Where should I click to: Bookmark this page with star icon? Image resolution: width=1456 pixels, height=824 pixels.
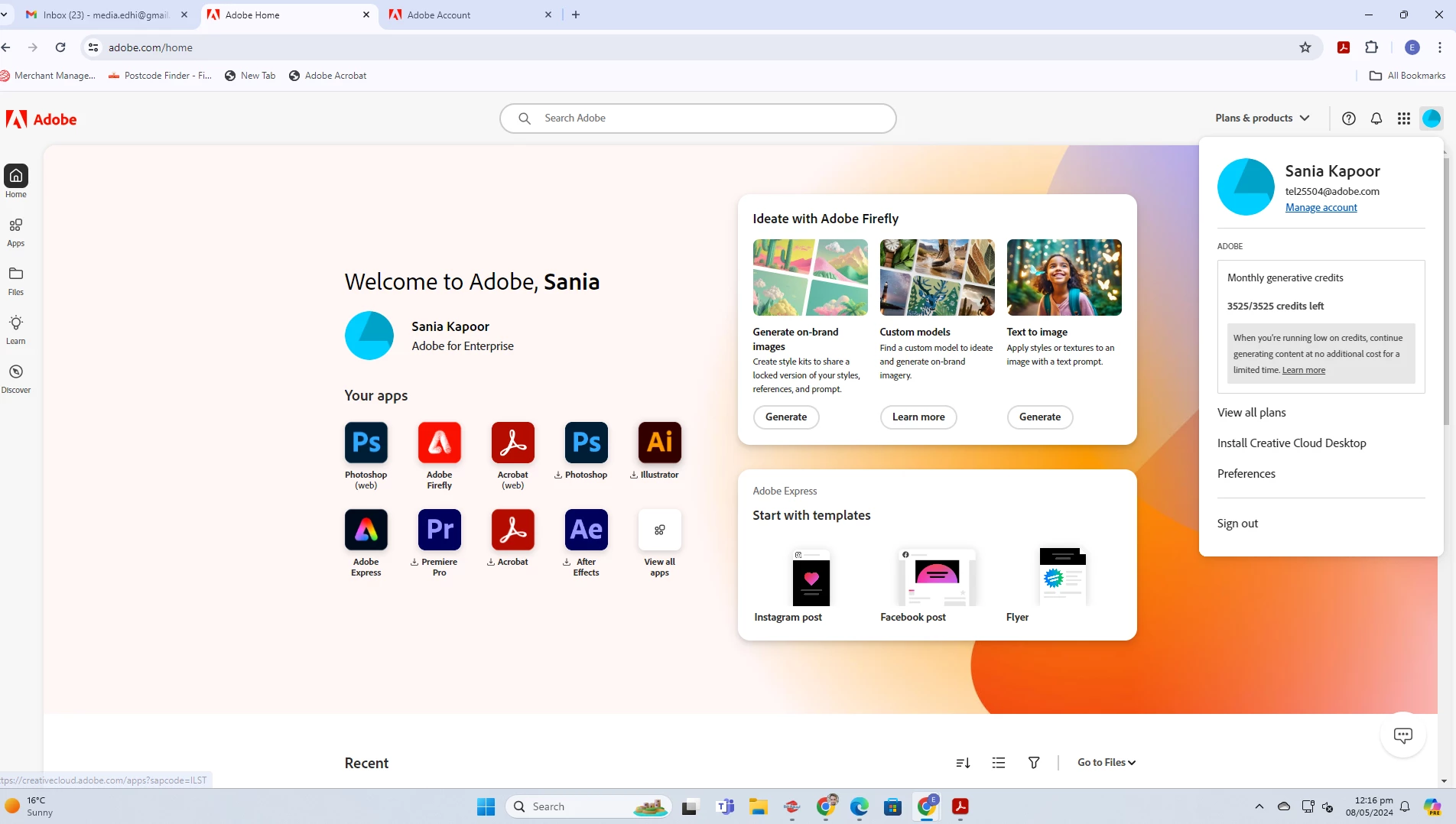click(x=1305, y=47)
